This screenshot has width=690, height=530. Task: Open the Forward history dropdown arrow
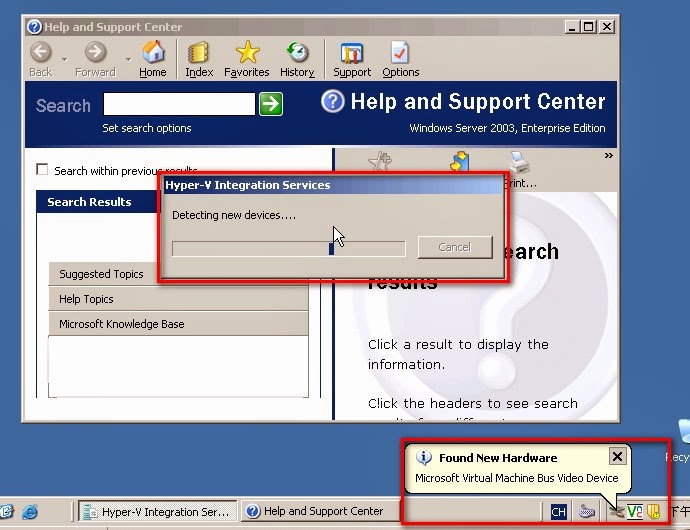[128, 59]
